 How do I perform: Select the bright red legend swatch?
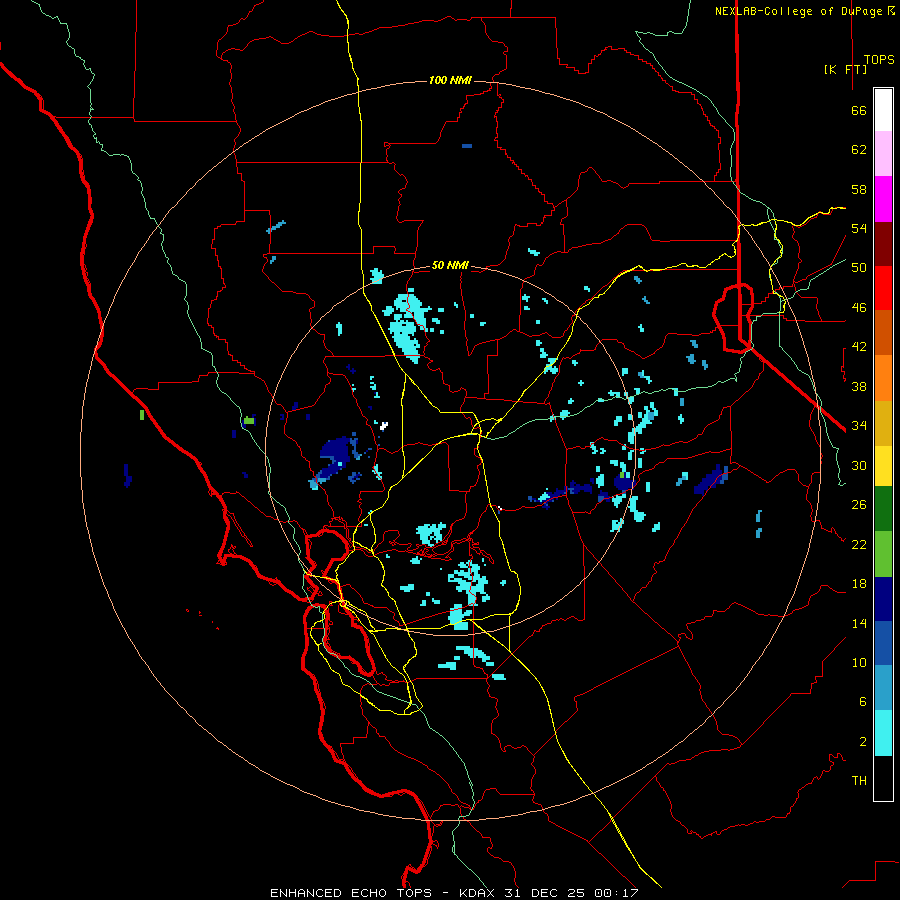pyautogui.click(x=883, y=288)
